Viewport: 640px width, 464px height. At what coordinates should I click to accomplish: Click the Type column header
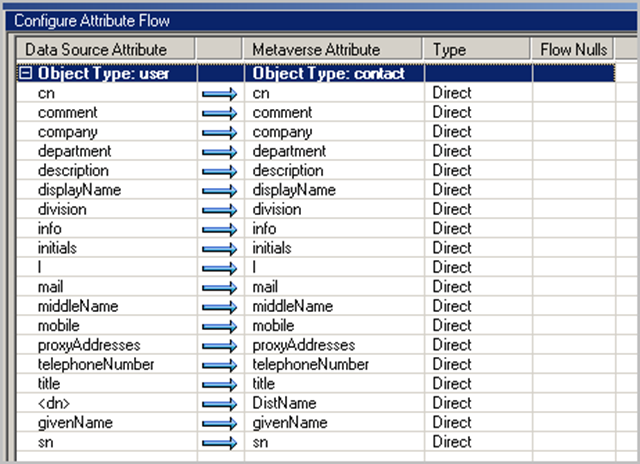coord(449,49)
